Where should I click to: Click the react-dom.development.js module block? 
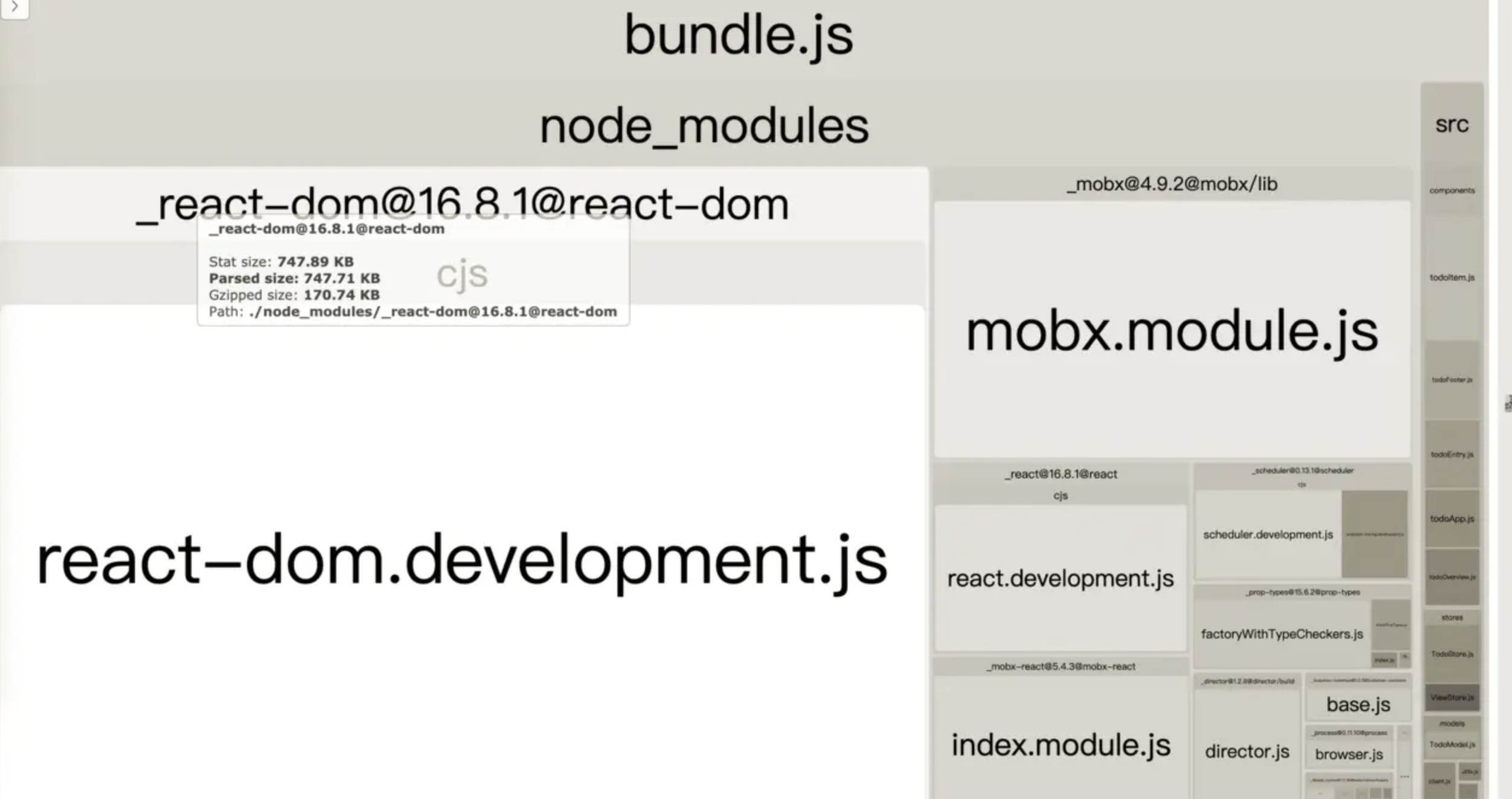(462, 560)
